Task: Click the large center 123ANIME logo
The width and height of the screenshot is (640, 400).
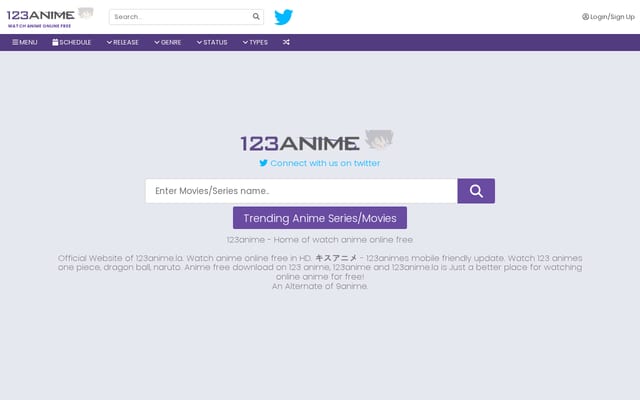Action: pyautogui.click(x=317, y=141)
